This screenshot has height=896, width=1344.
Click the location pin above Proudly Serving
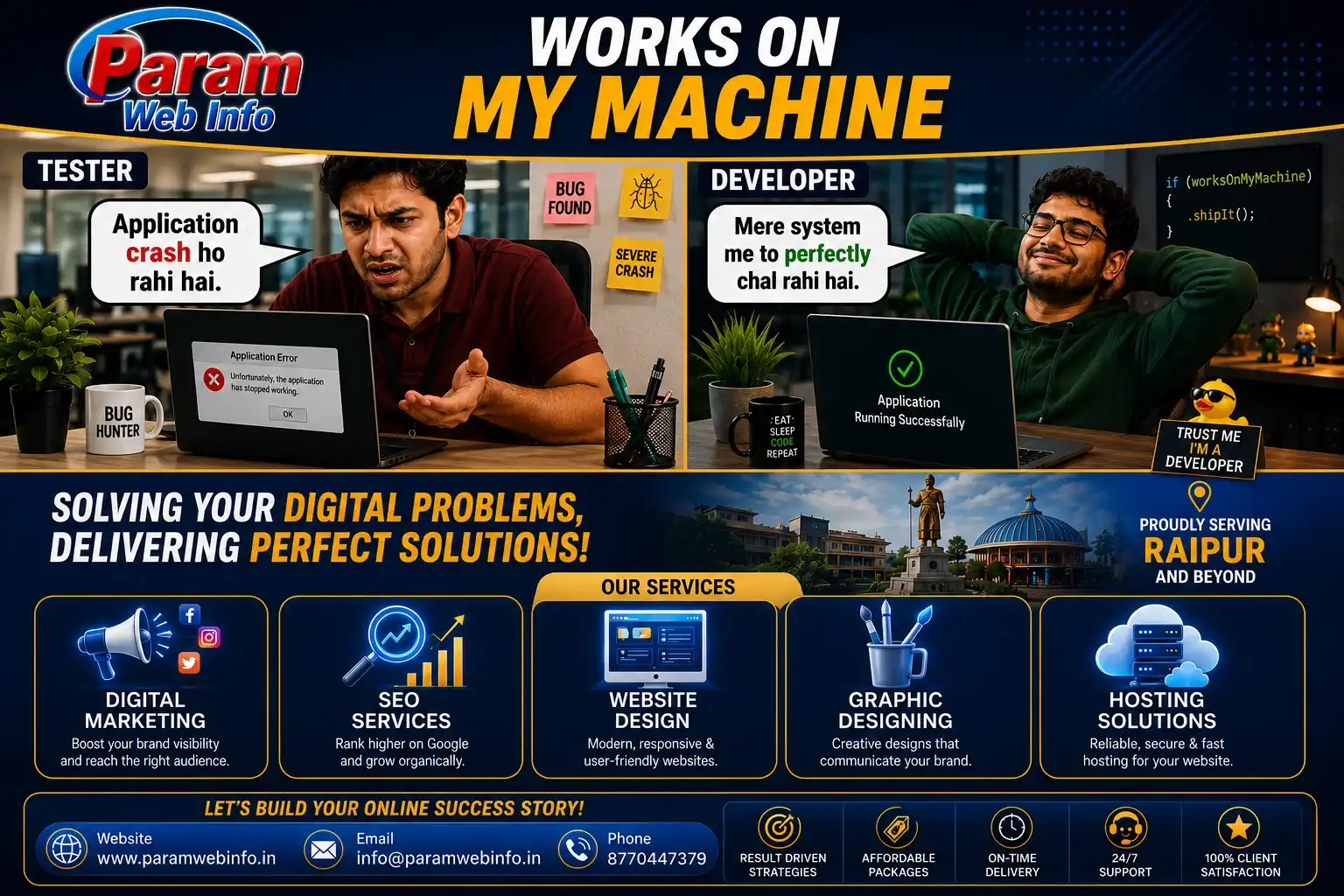point(1200,497)
